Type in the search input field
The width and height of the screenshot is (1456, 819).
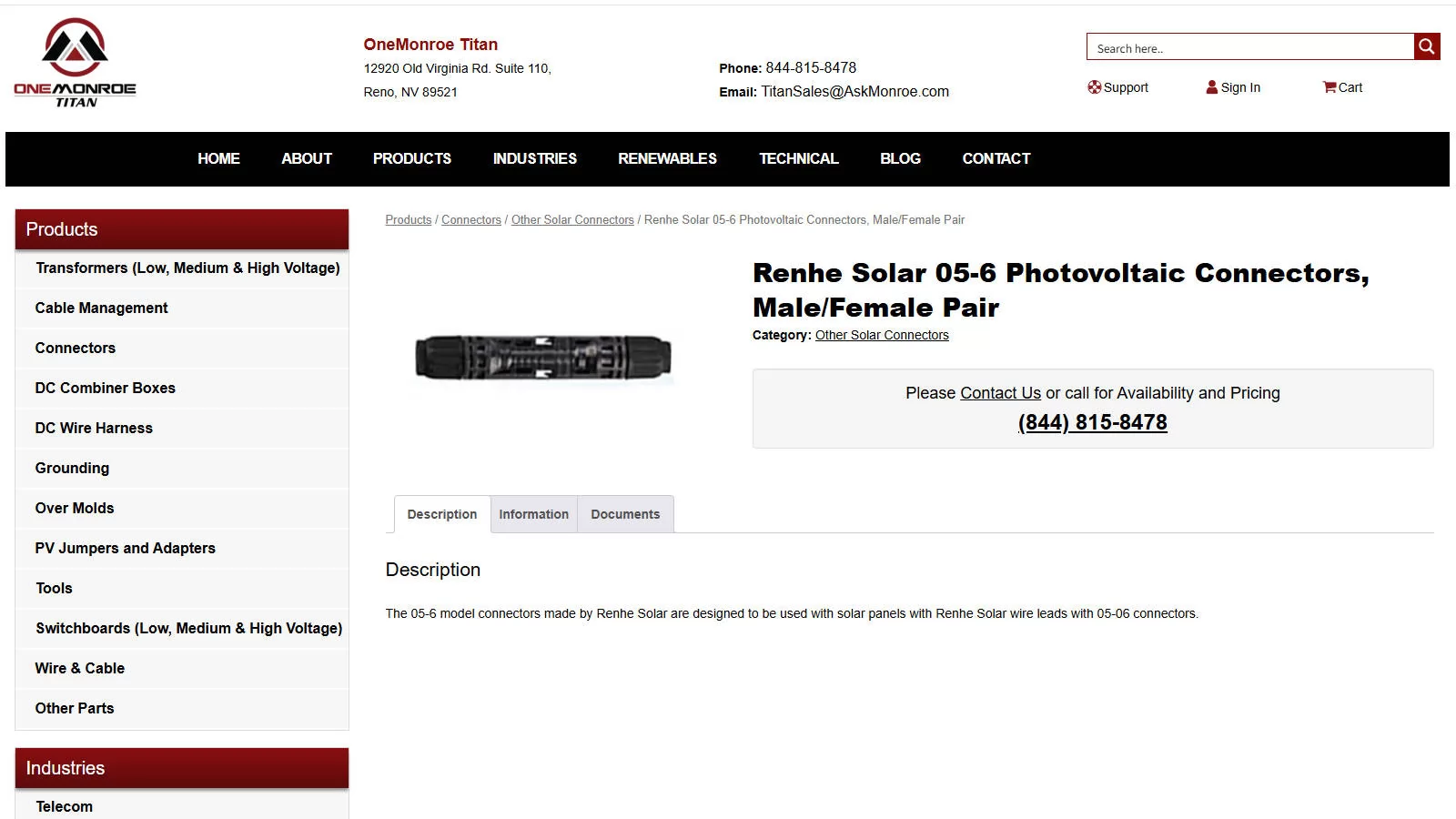pyautogui.click(x=1249, y=48)
